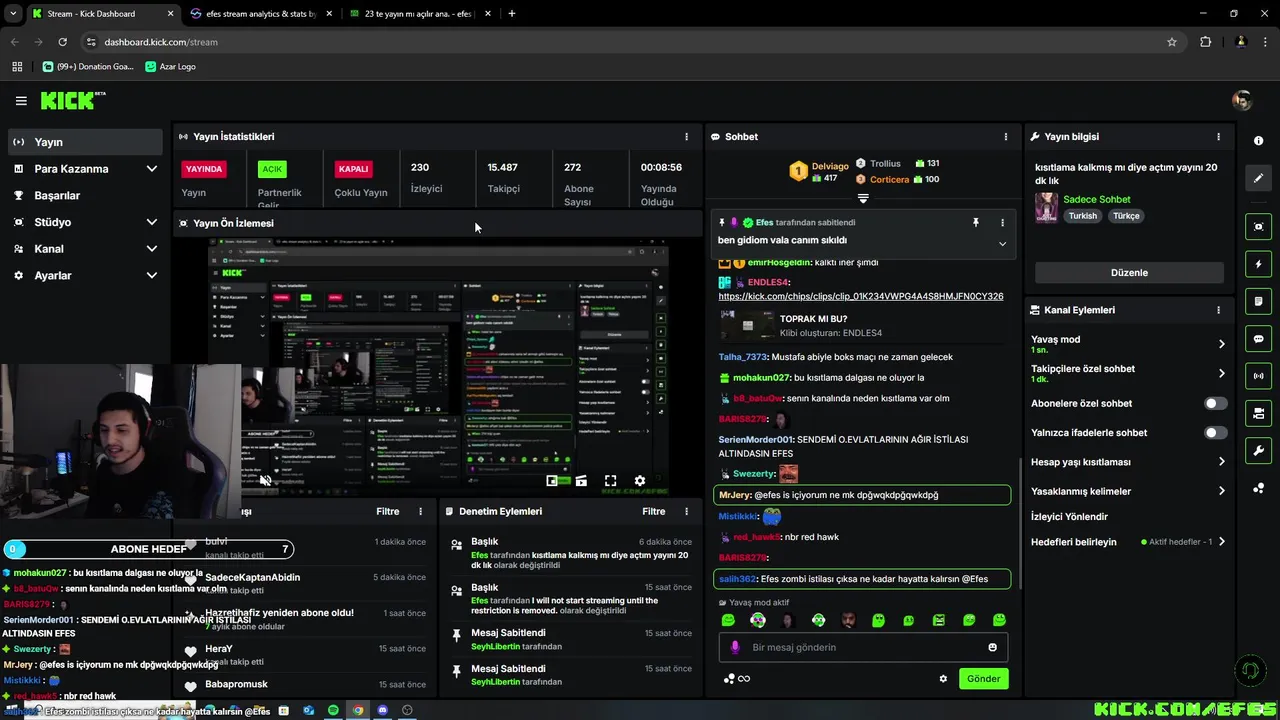Open the Denetim Eylemleri panel options menu

click(686, 511)
